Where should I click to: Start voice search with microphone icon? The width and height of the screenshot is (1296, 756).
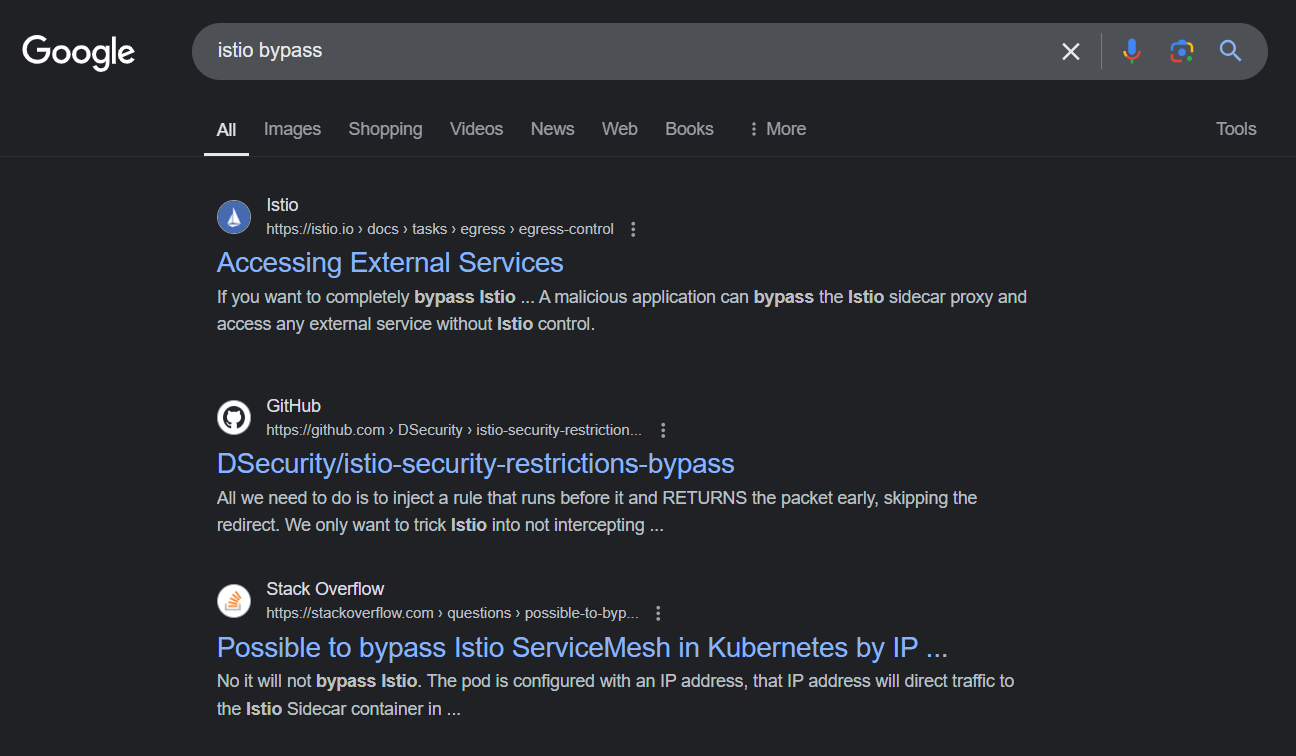tap(1131, 51)
